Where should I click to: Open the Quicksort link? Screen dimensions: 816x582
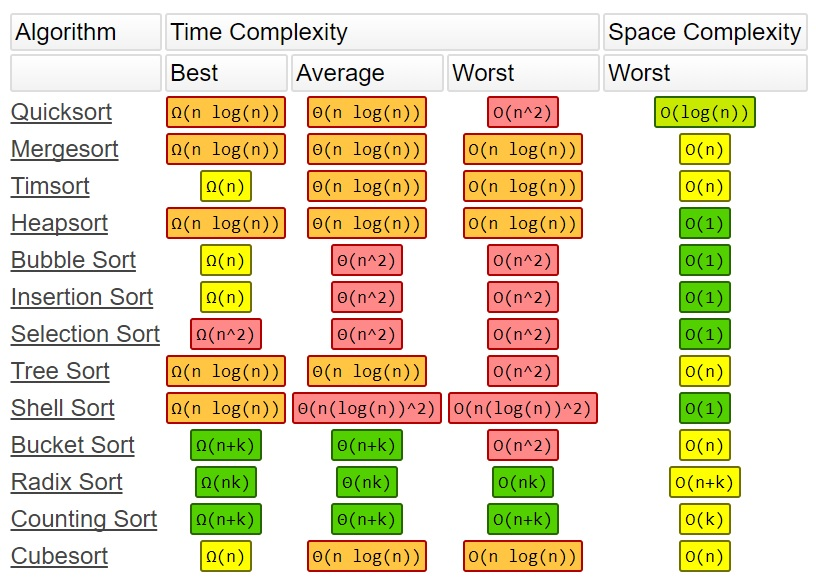coord(61,112)
